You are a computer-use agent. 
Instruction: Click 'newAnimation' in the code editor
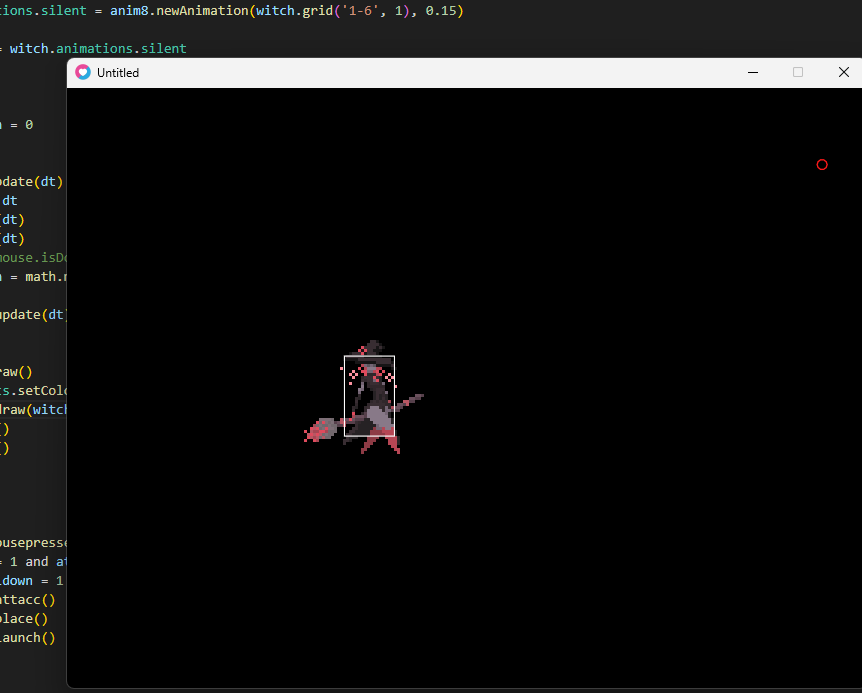click(x=202, y=10)
